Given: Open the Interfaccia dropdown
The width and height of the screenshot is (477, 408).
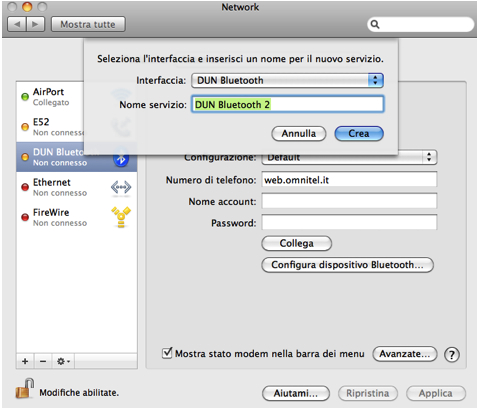Looking at the screenshot, I should [x=287, y=80].
